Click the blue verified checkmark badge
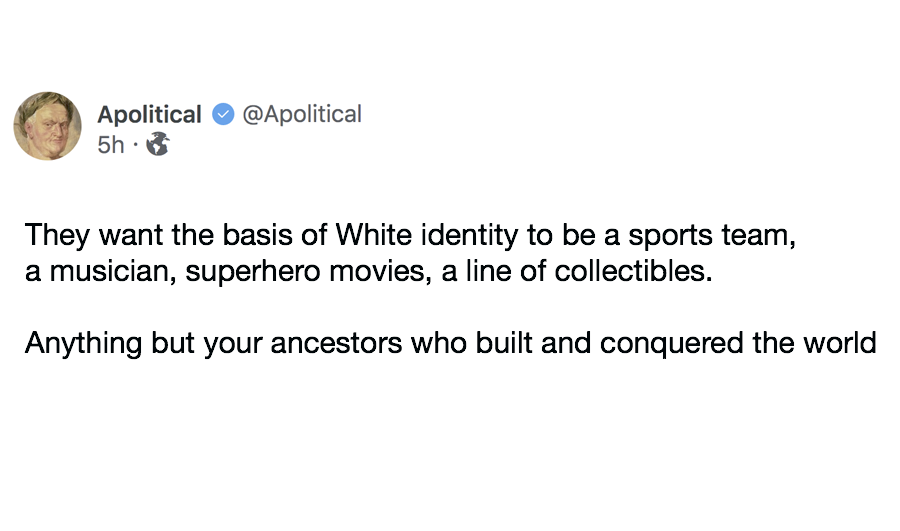The width and height of the screenshot is (900, 531). coord(223,114)
